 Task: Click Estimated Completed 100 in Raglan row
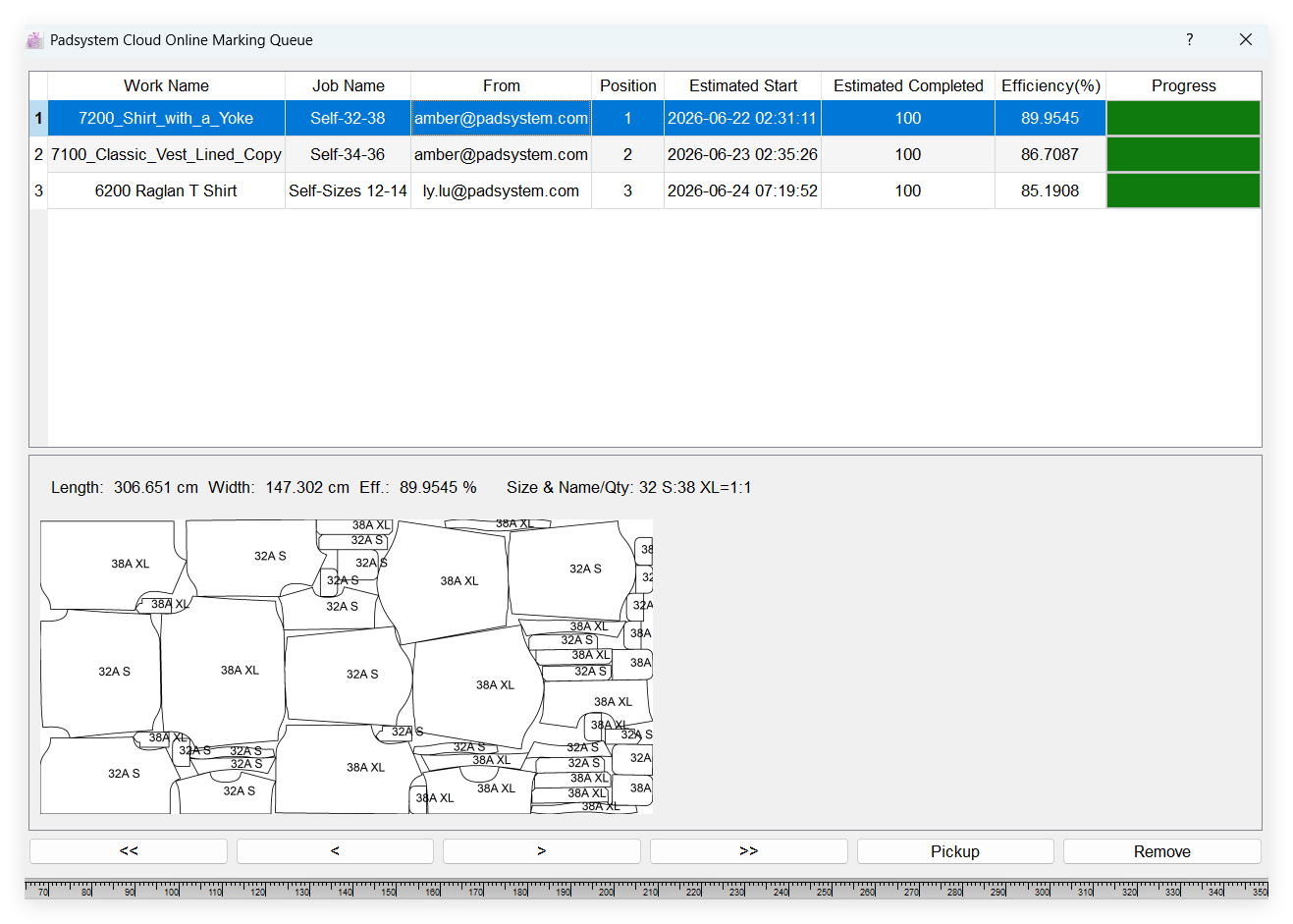tap(908, 190)
